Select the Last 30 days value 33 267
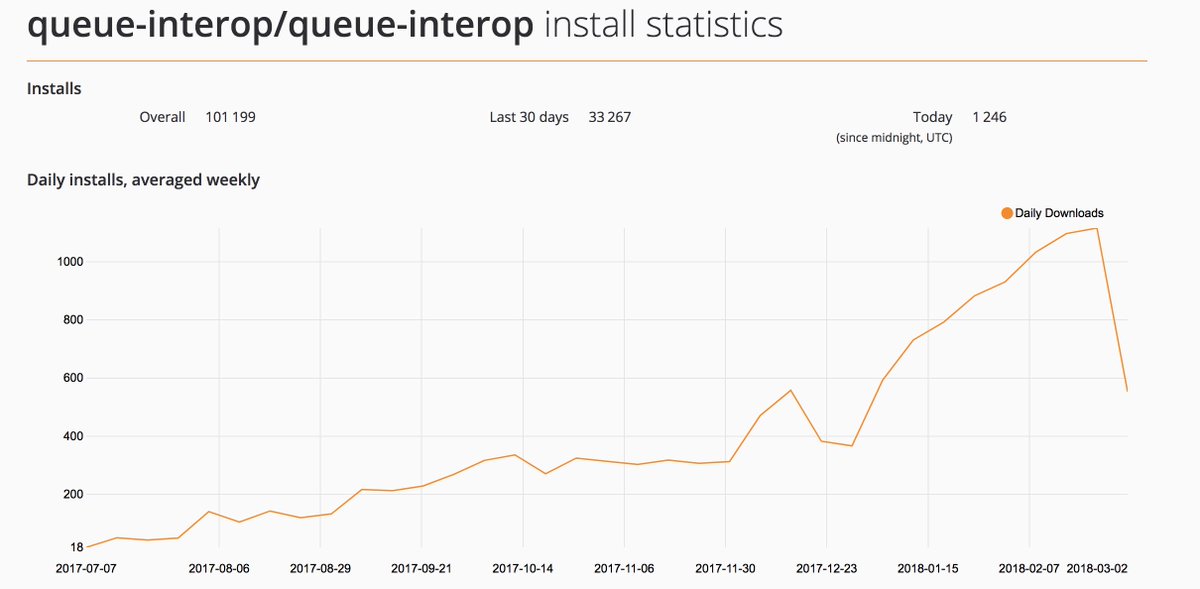 coord(610,117)
